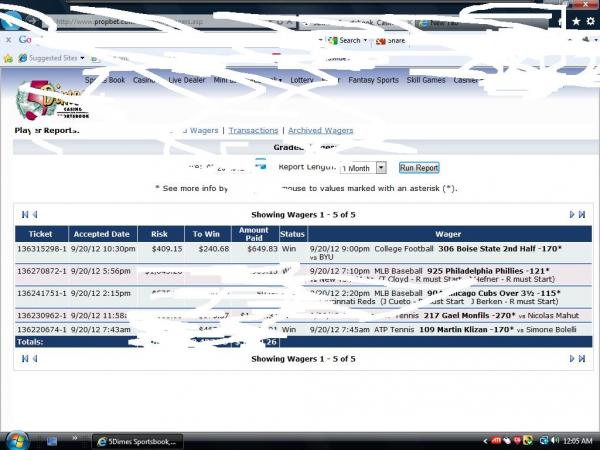Open the Transactions link
Image resolution: width=600 pixels, height=450 pixels.
pyautogui.click(x=253, y=130)
